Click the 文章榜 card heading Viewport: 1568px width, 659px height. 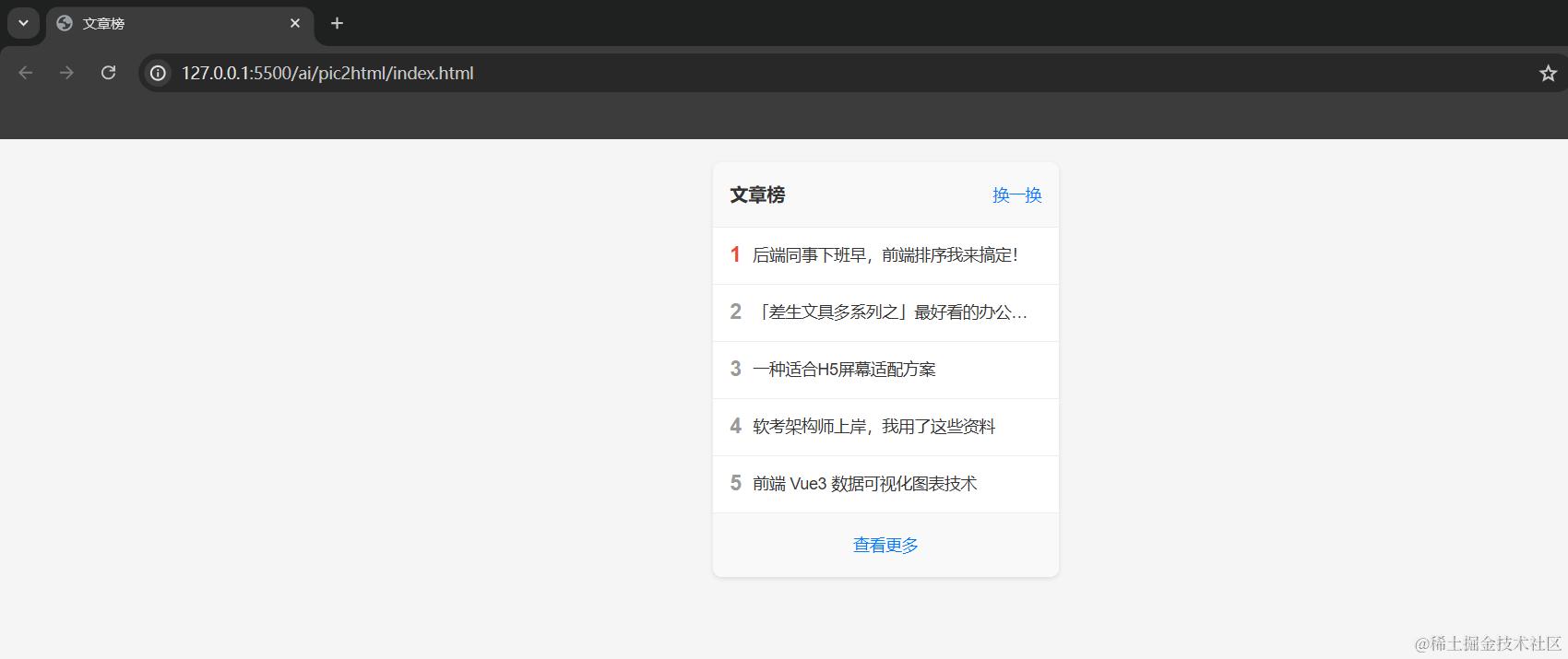coord(757,195)
